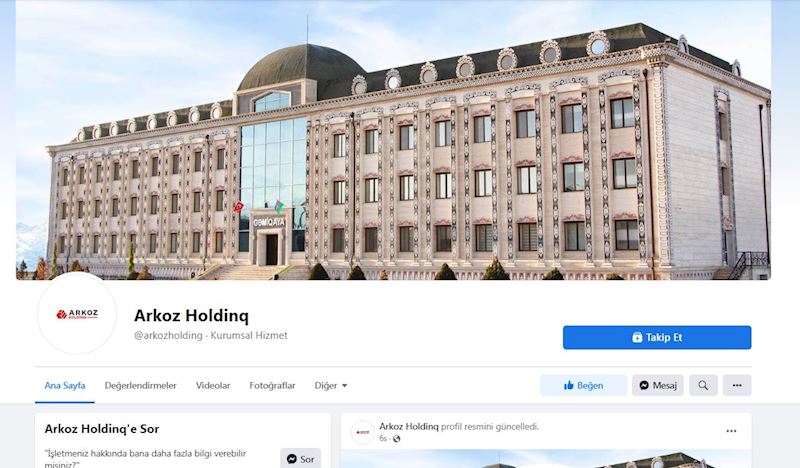Image resolution: width=800 pixels, height=468 pixels.
Task: Expand the Diğer dropdown menu
Action: click(x=331, y=385)
